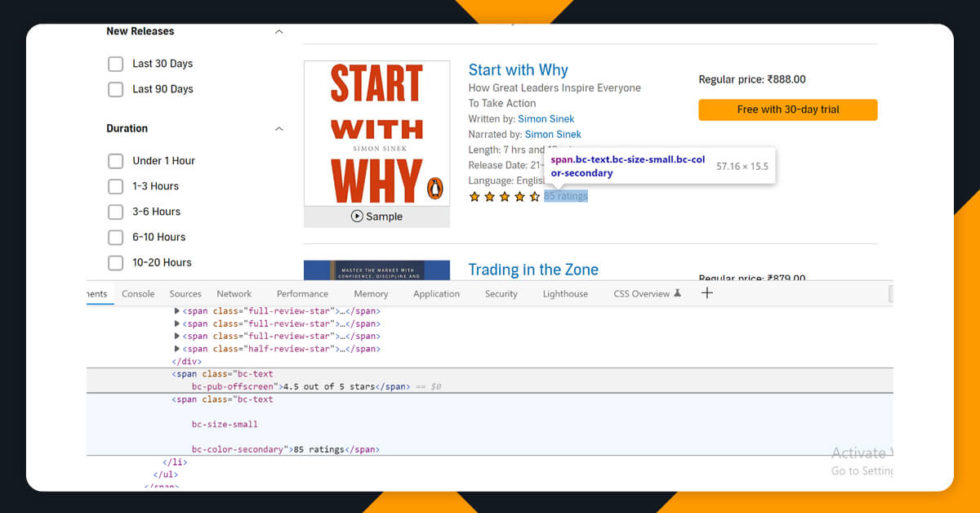The height and width of the screenshot is (513, 980).
Task: Click the bc-size-small class line
Action: pos(224,424)
